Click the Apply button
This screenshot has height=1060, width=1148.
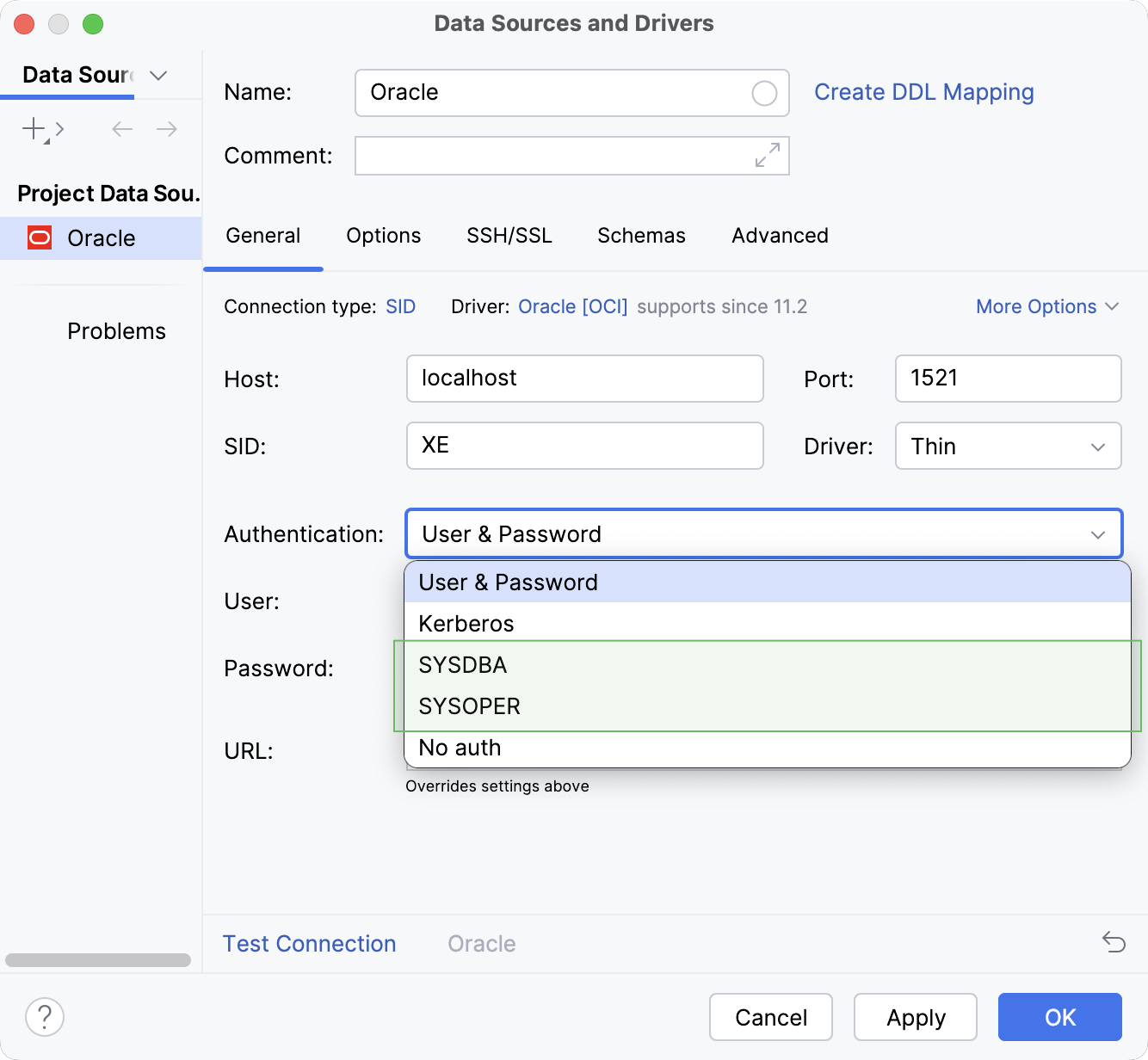coord(916,1017)
